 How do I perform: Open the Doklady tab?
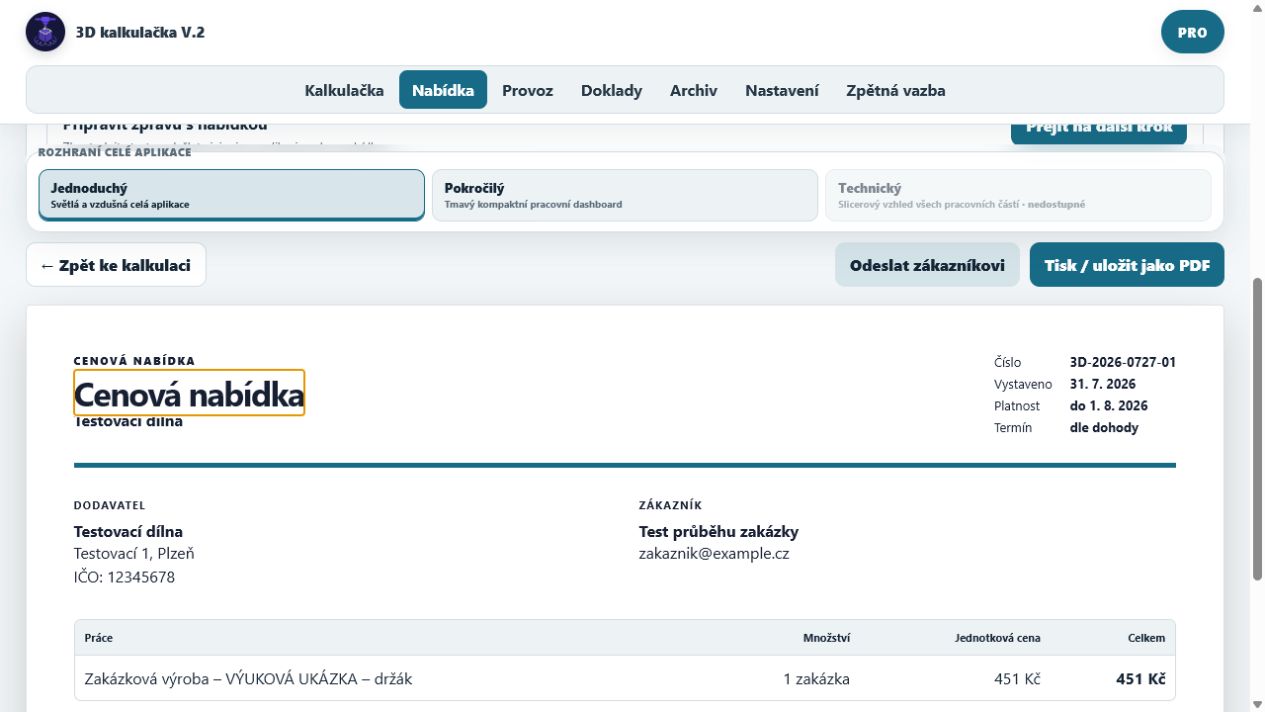coord(611,90)
